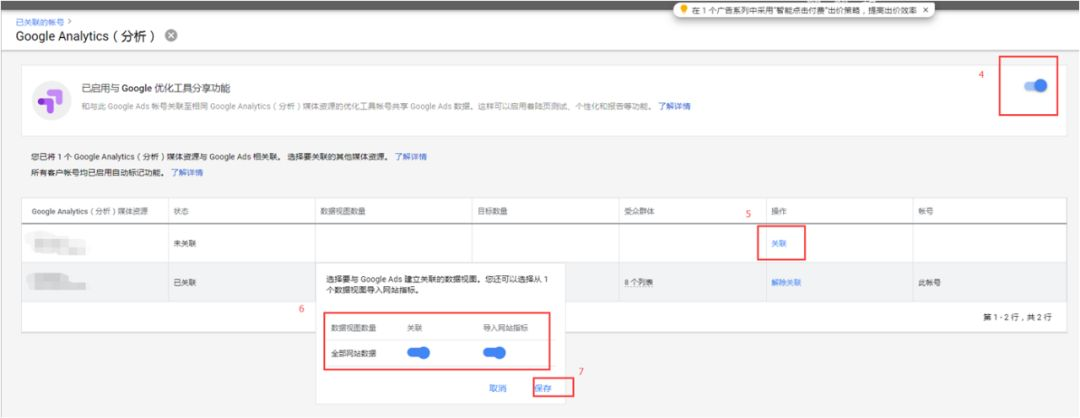
Task: Dismiss the smart bidding tip notification
Action: pos(925,10)
